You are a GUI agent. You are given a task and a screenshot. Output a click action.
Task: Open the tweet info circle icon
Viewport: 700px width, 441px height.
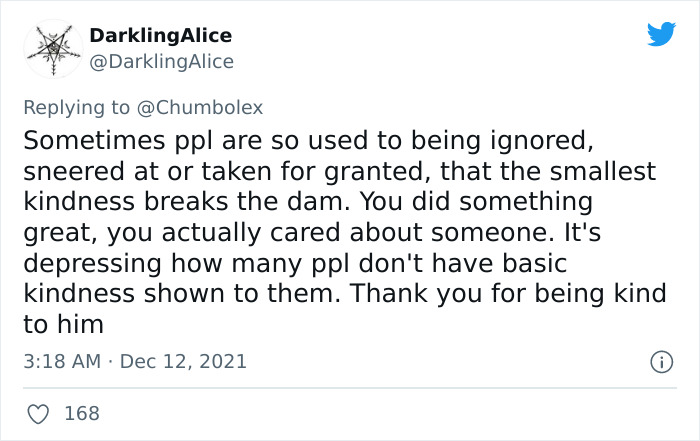coord(660,361)
